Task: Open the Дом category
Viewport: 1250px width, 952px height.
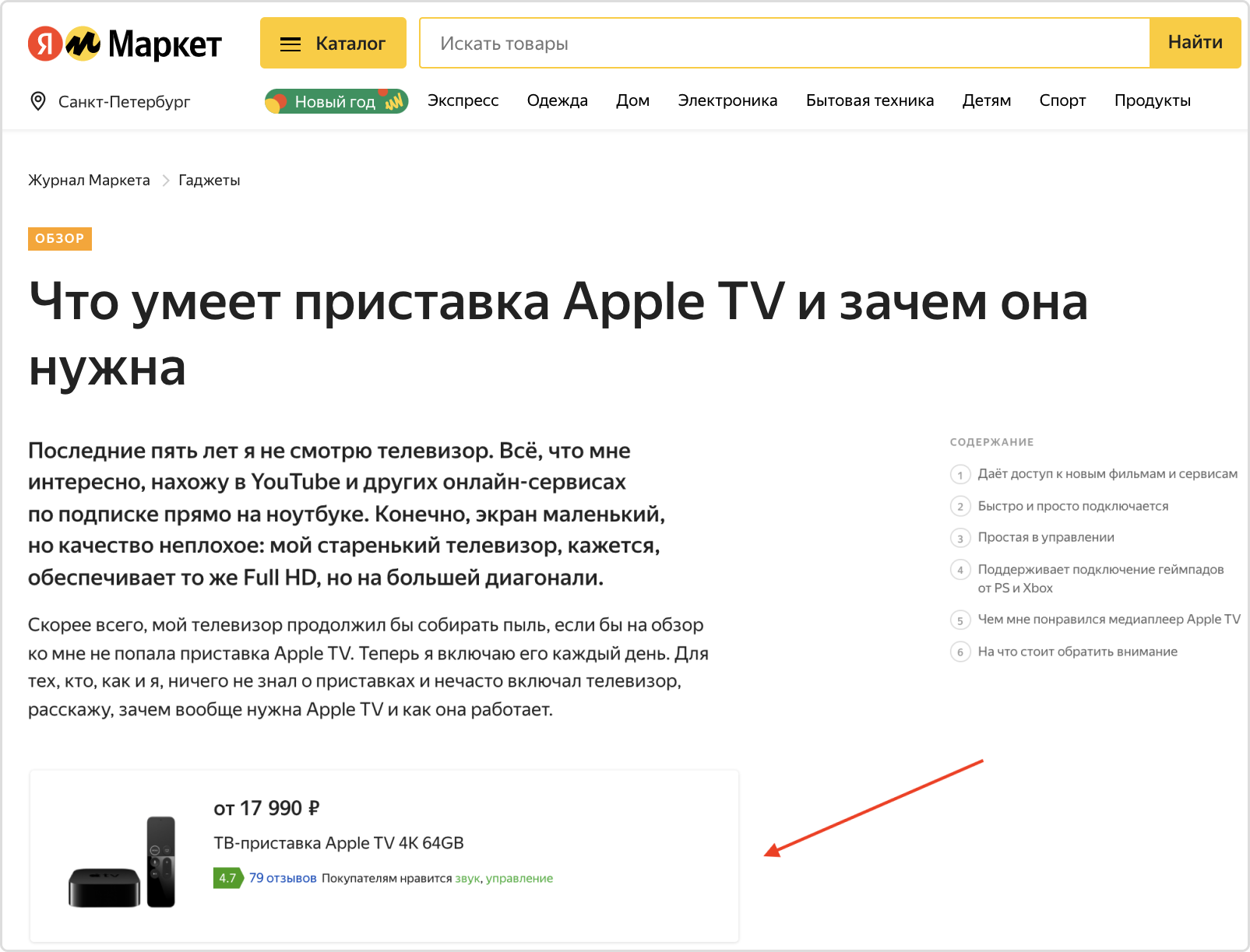Action: 632,100
